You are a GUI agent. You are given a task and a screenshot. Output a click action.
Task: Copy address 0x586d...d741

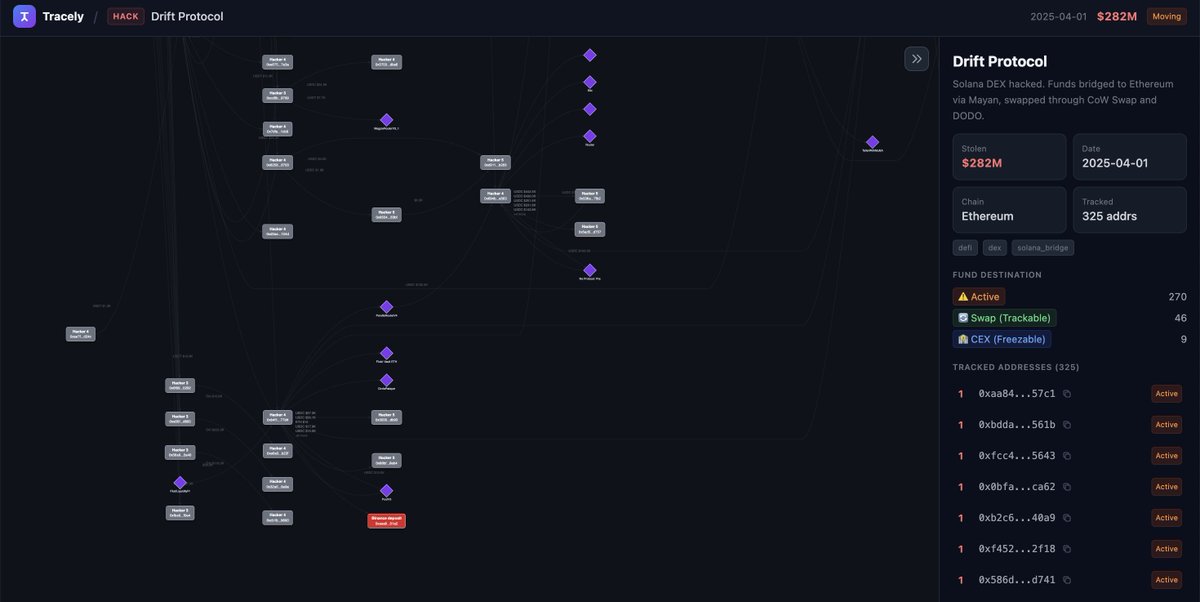click(1067, 580)
